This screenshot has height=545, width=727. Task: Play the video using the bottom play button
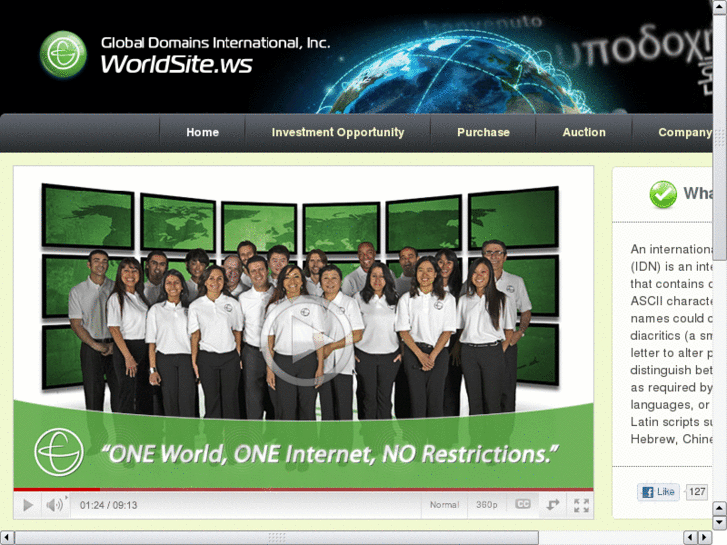pyautogui.click(x=28, y=505)
